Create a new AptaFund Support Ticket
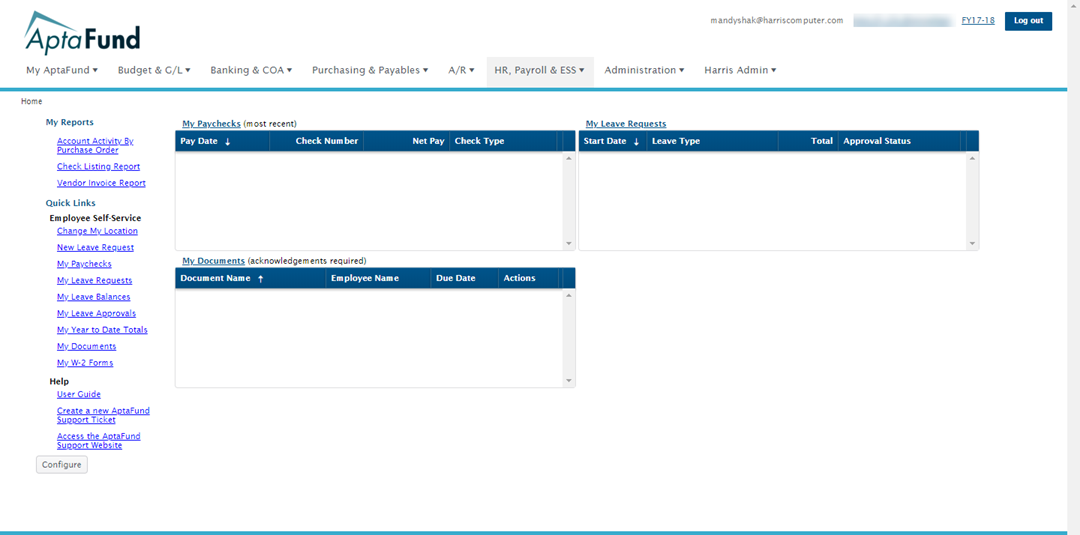The width and height of the screenshot is (1080, 535). [103, 415]
